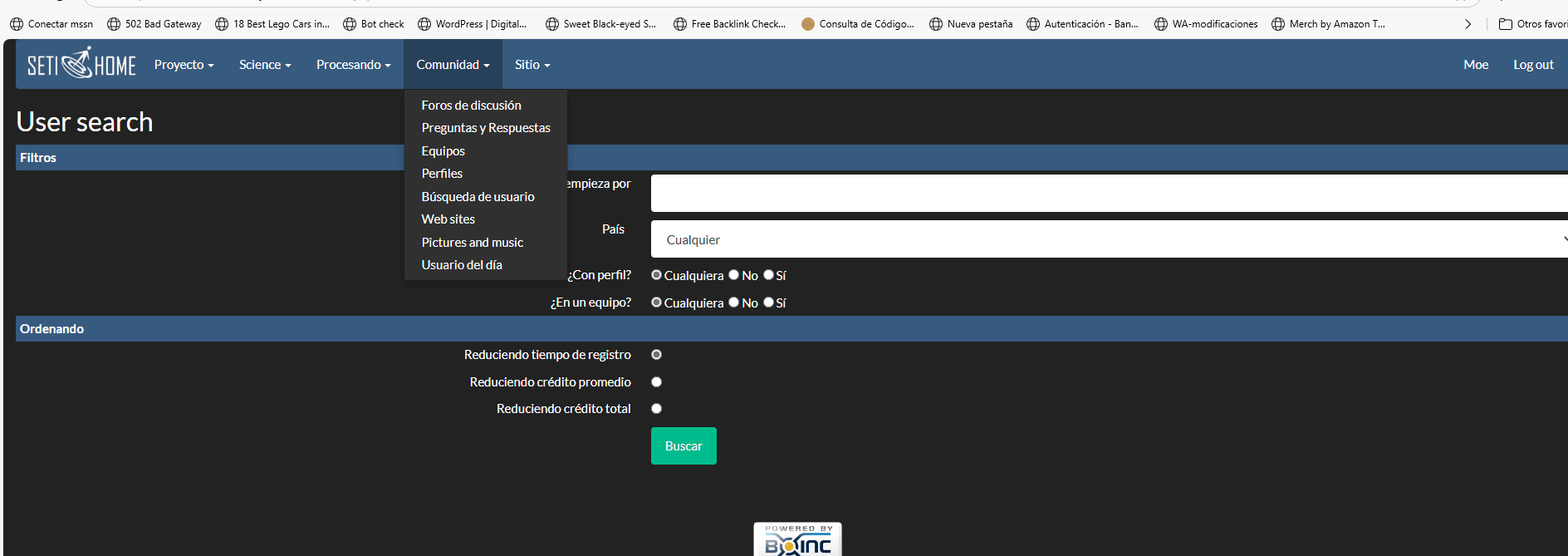
Task: Select Reduciendo crédito promedio sort option
Action: click(657, 382)
